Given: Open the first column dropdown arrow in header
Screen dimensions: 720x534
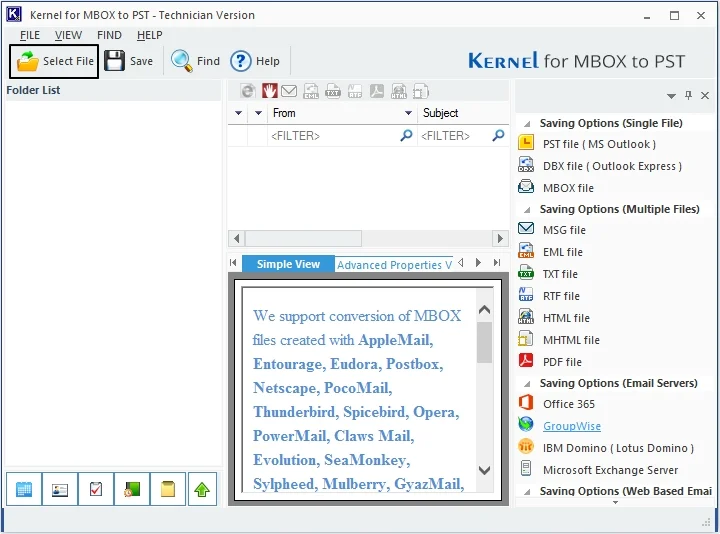Looking at the screenshot, I should pos(238,113).
